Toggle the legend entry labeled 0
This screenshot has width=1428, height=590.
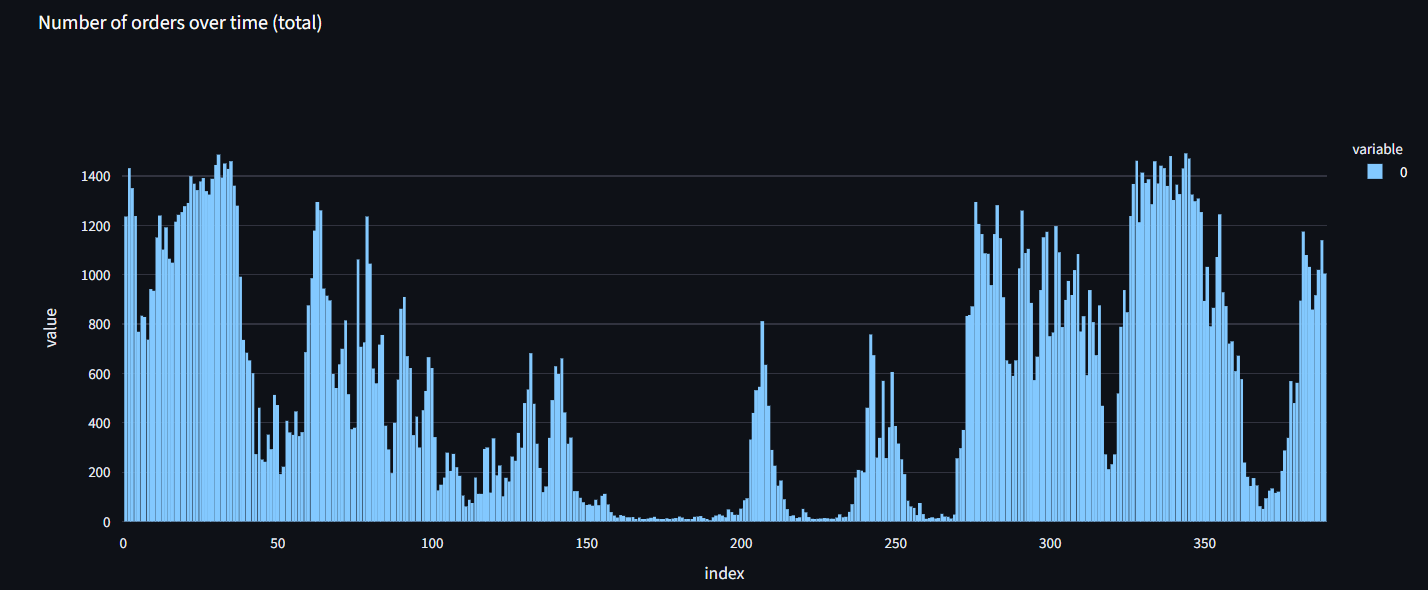click(1403, 171)
